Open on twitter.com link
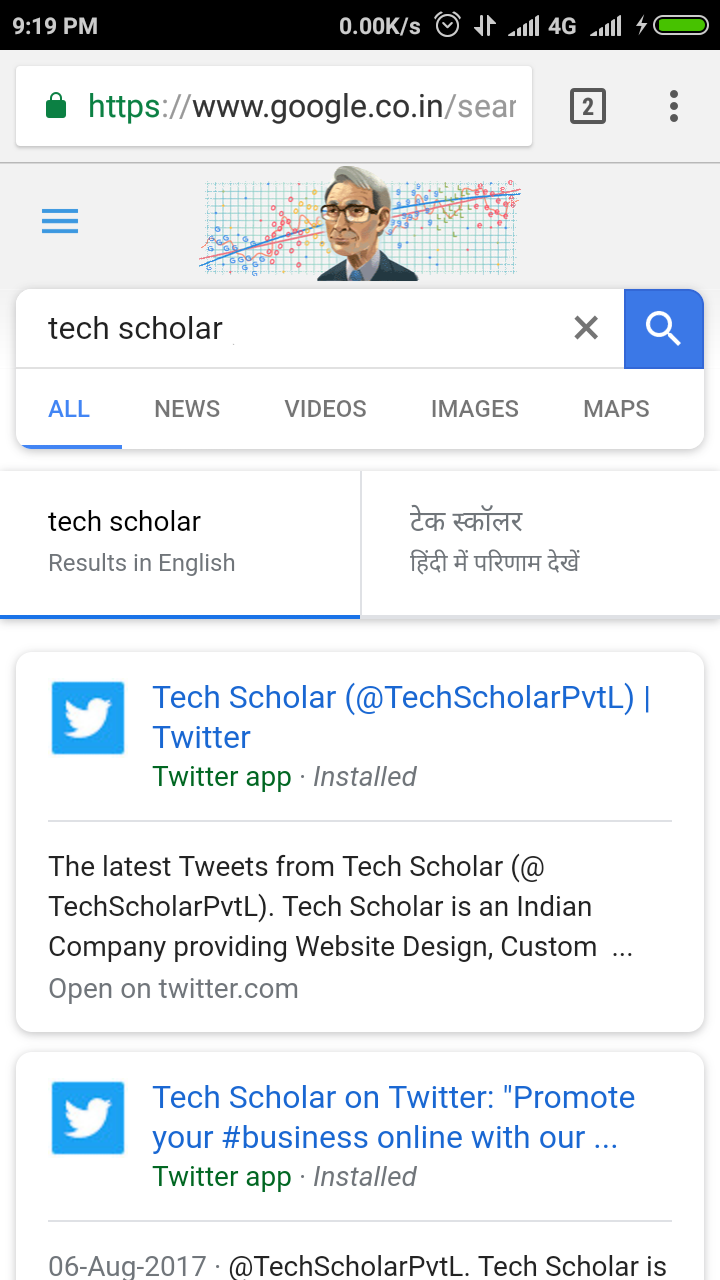The width and height of the screenshot is (720, 1280). click(173, 989)
